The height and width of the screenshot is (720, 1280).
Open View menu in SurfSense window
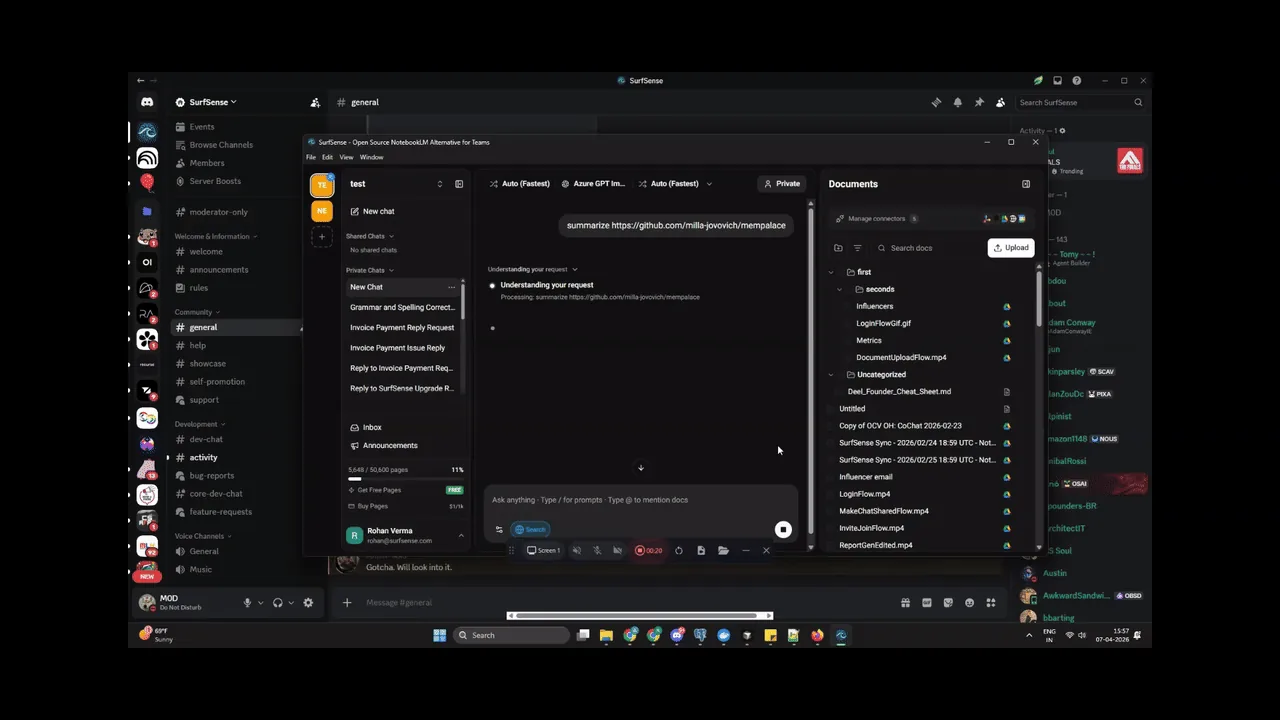coord(346,157)
